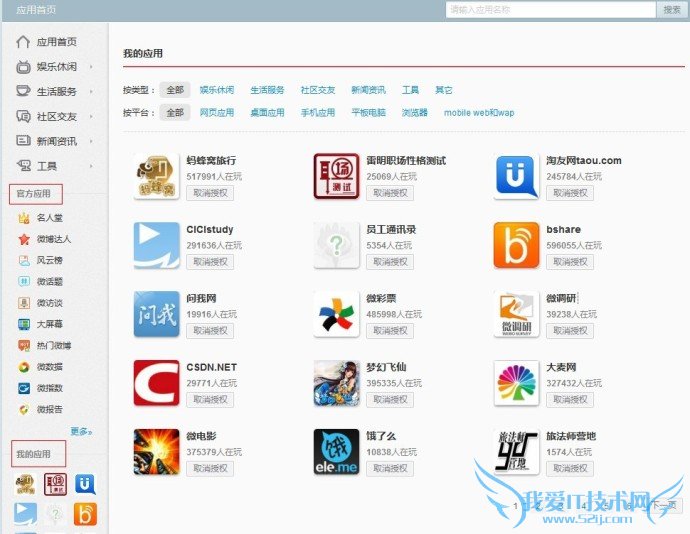The height and width of the screenshot is (534, 690).
Task: Filter by 平板电脑 platform
Action: tap(368, 112)
